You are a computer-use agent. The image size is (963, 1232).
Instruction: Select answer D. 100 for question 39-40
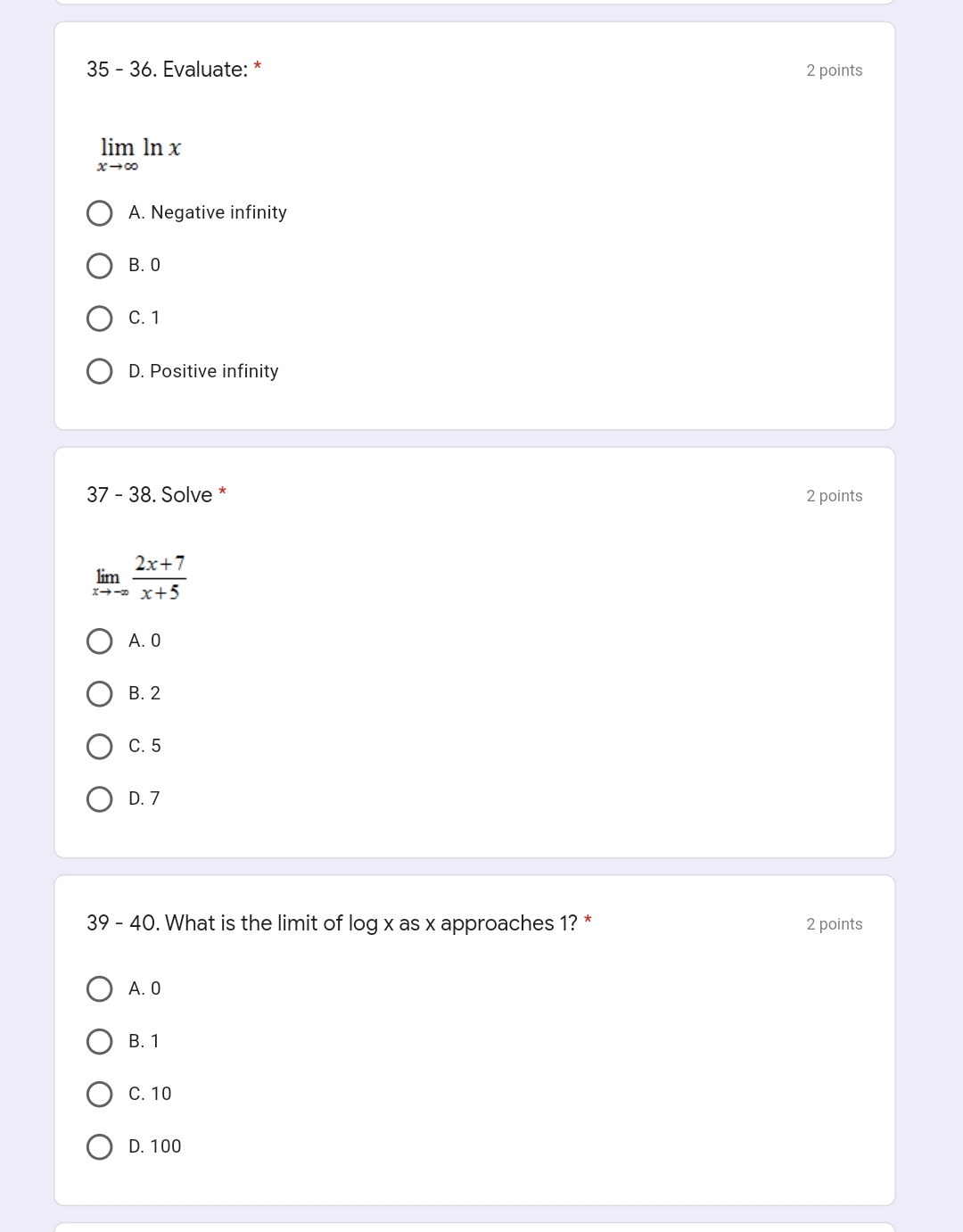coord(99,1146)
